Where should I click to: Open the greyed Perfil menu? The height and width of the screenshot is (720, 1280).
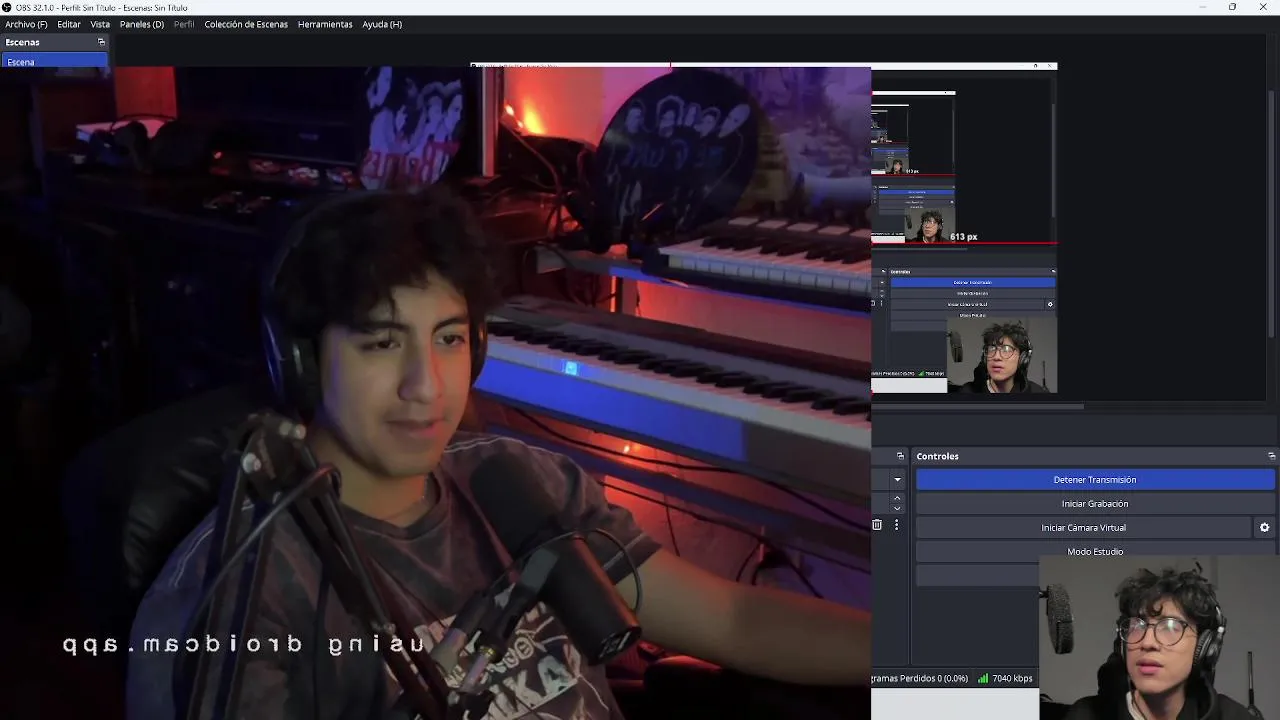click(184, 24)
